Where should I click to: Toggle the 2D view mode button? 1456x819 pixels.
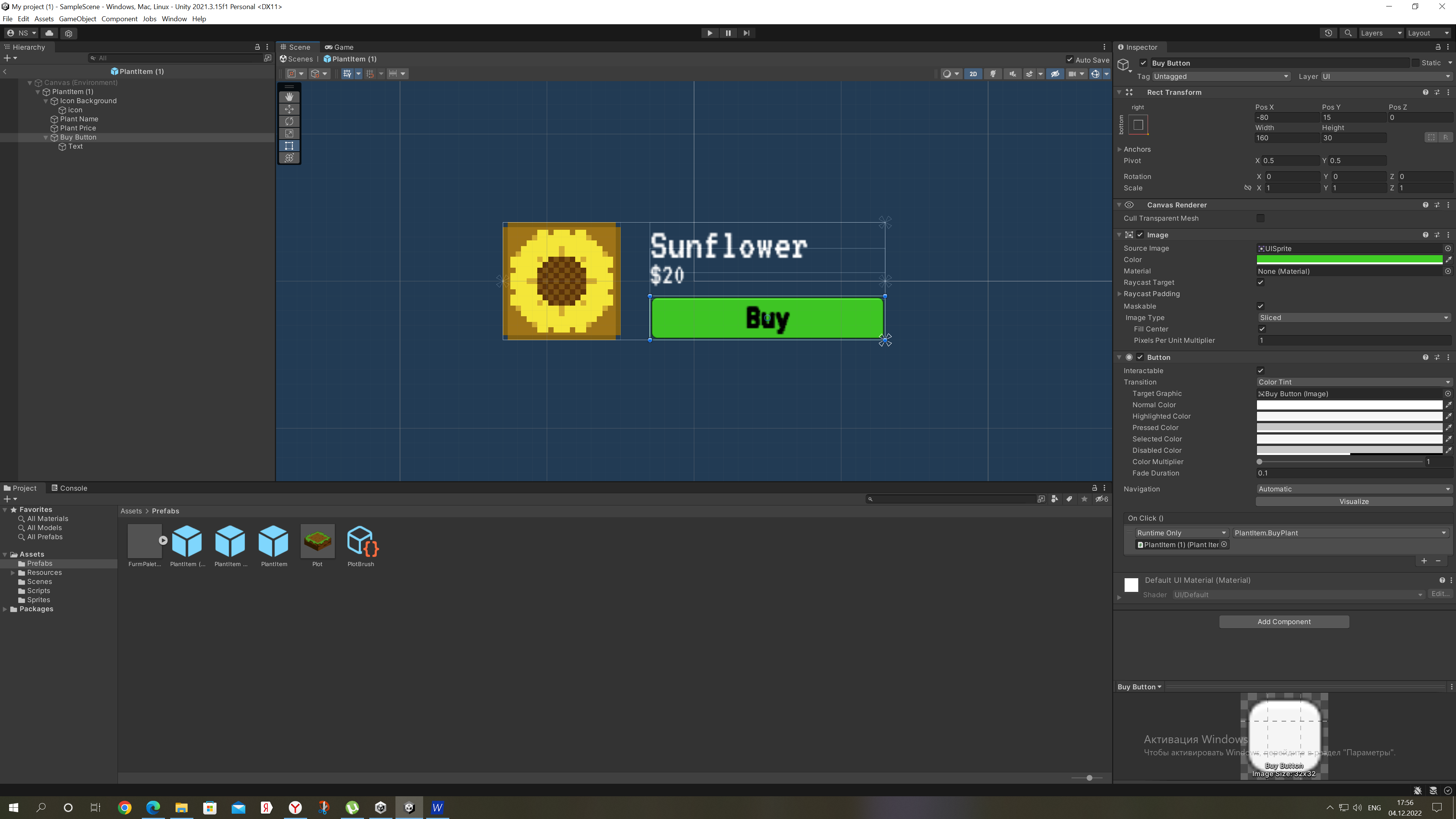(x=973, y=74)
